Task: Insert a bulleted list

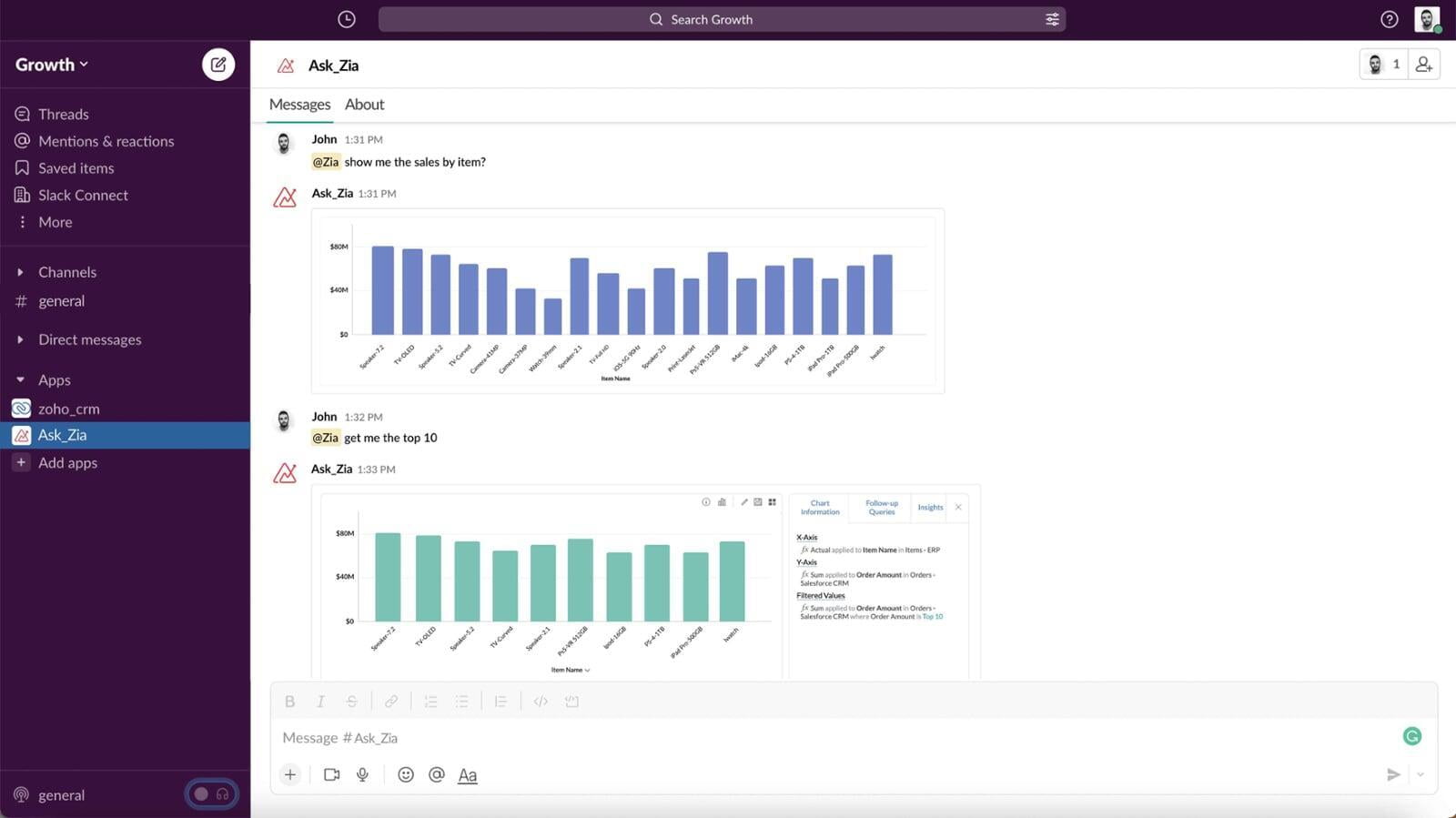Action: tap(461, 702)
